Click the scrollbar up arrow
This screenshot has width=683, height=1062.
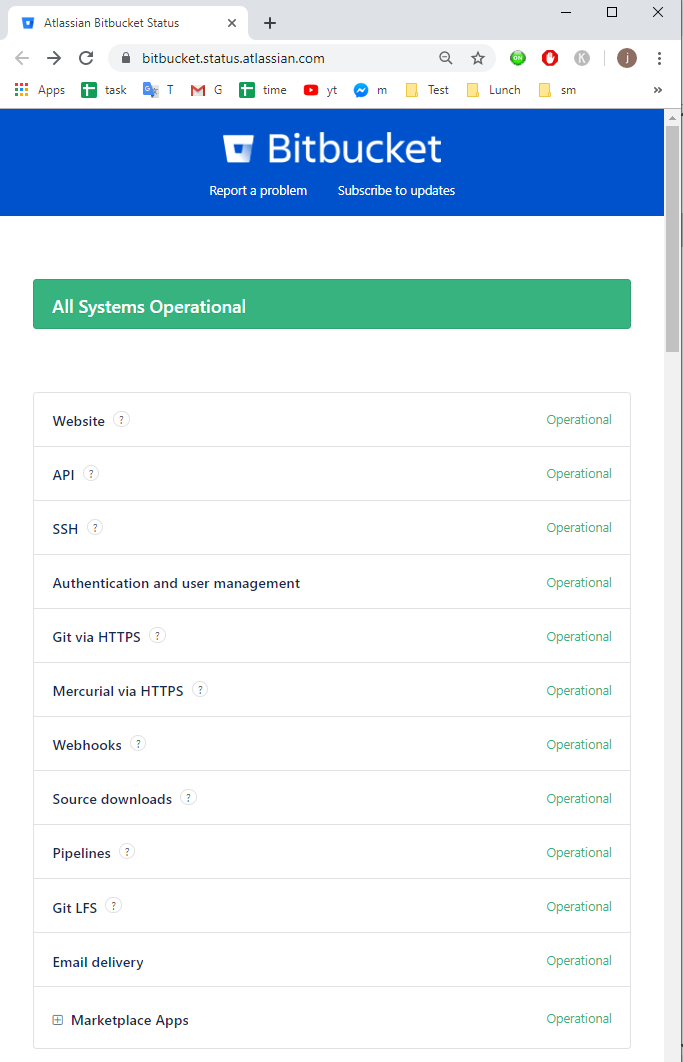click(x=672, y=118)
